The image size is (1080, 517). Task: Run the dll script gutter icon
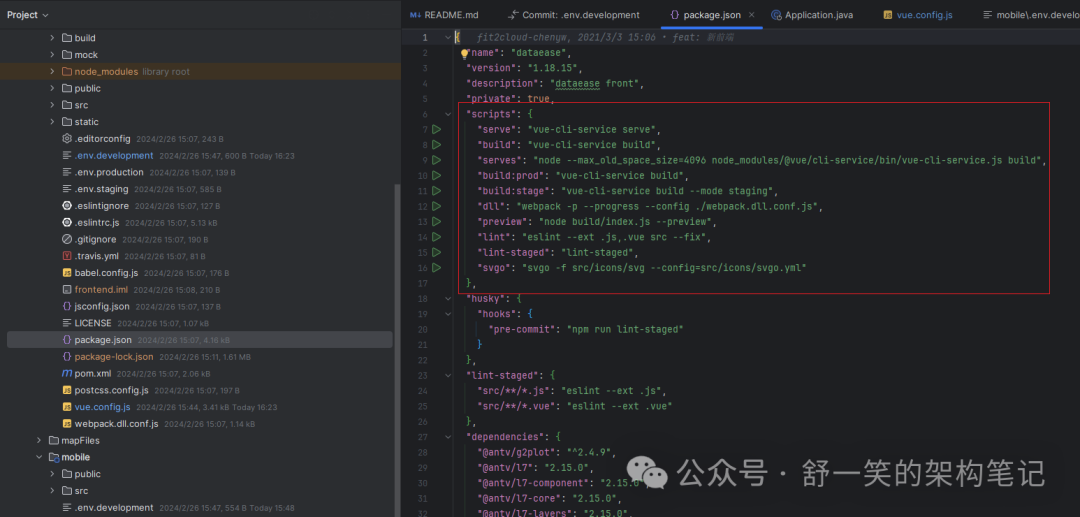point(436,206)
